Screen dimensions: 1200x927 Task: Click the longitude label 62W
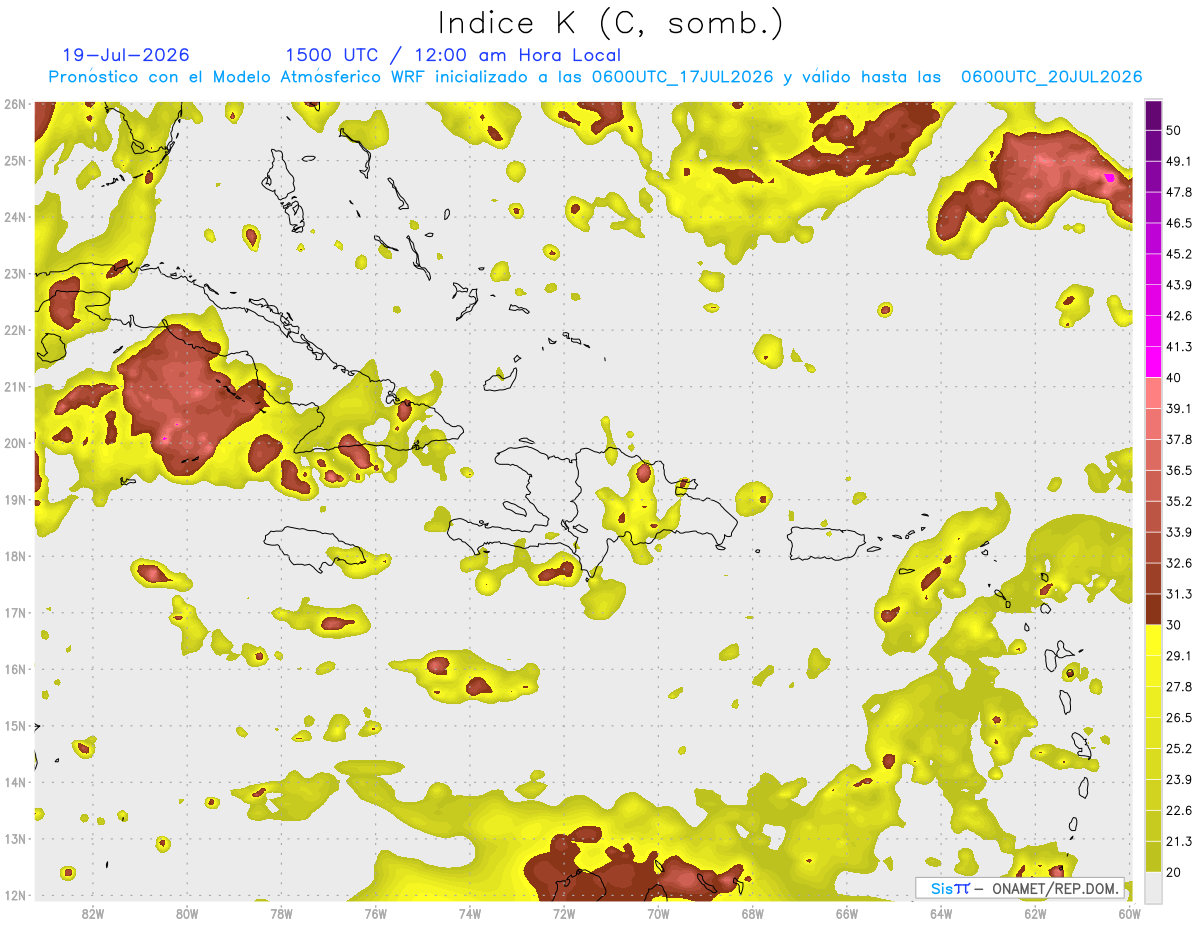pyautogui.click(x=1036, y=913)
